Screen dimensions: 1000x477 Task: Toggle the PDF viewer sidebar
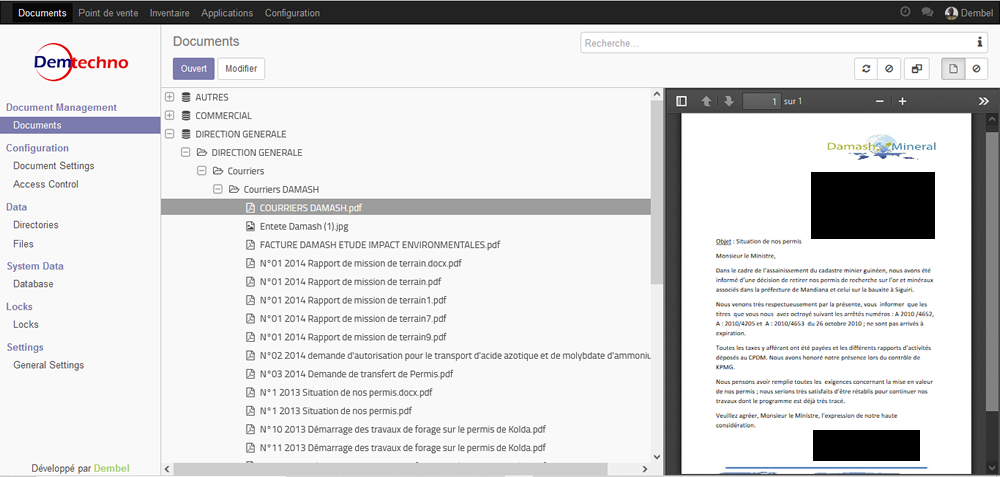pyautogui.click(x=682, y=101)
